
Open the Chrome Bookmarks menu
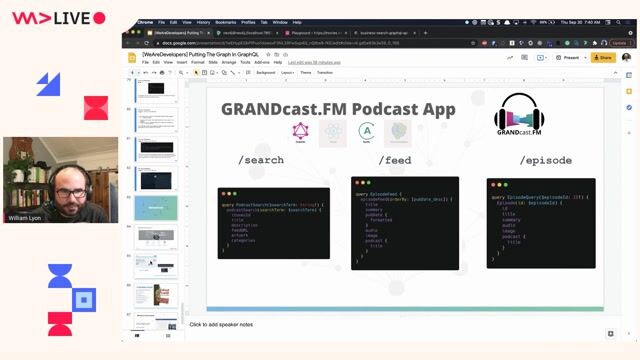[x=226, y=22]
